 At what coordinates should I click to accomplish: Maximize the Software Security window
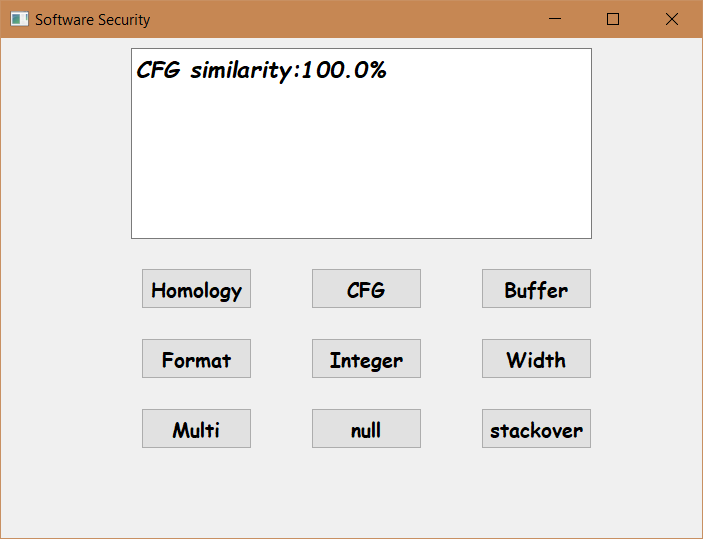point(613,19)
